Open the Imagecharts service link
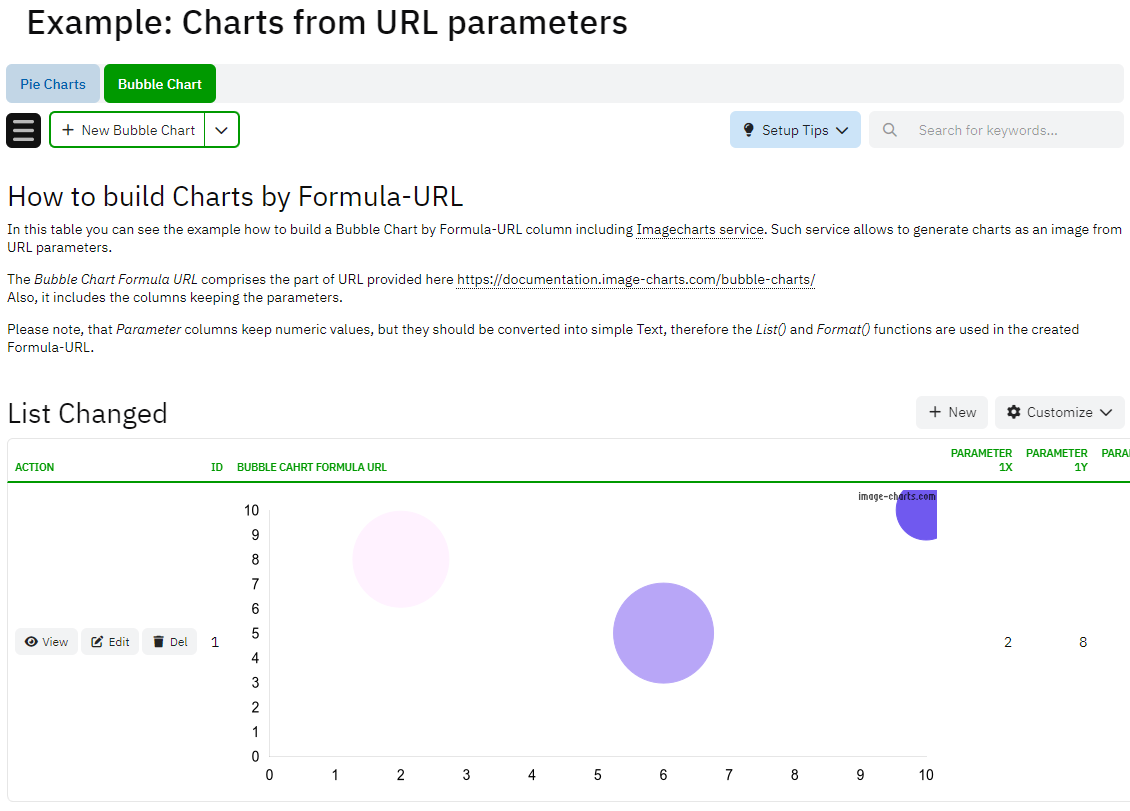 coord(699,230)
